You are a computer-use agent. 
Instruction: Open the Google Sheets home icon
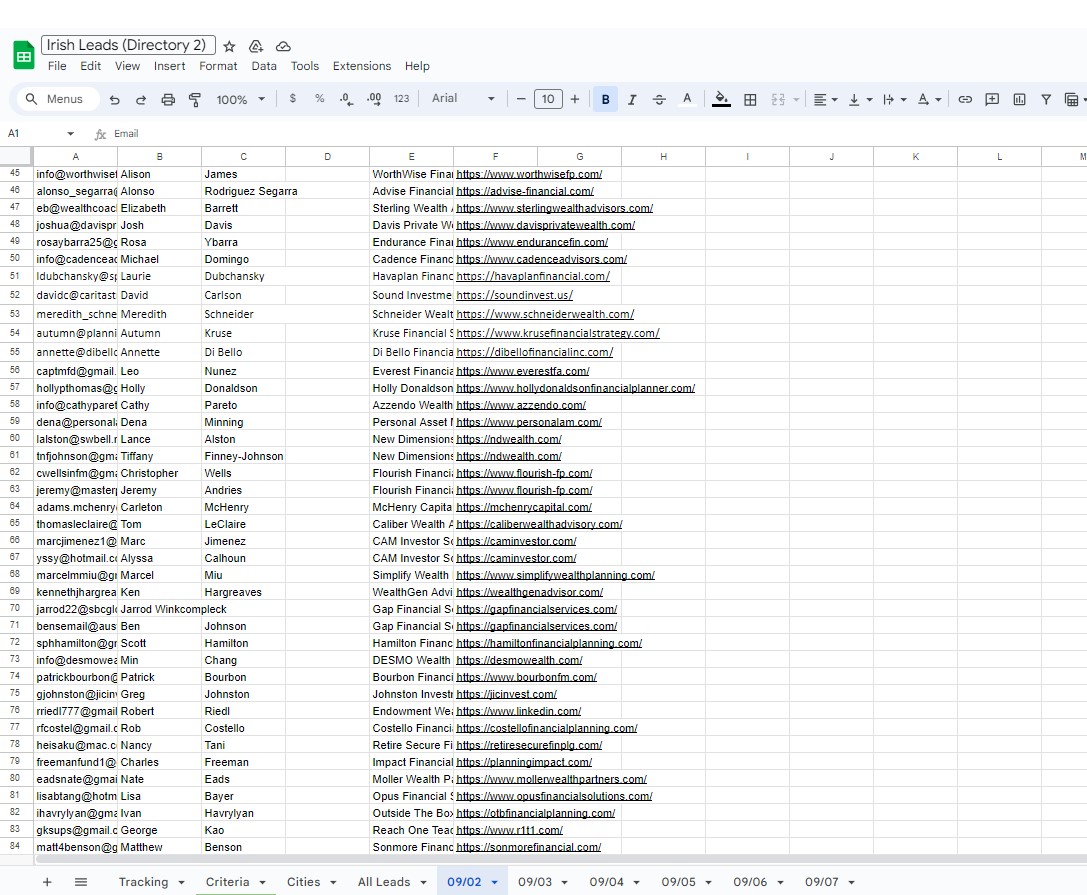24,55
